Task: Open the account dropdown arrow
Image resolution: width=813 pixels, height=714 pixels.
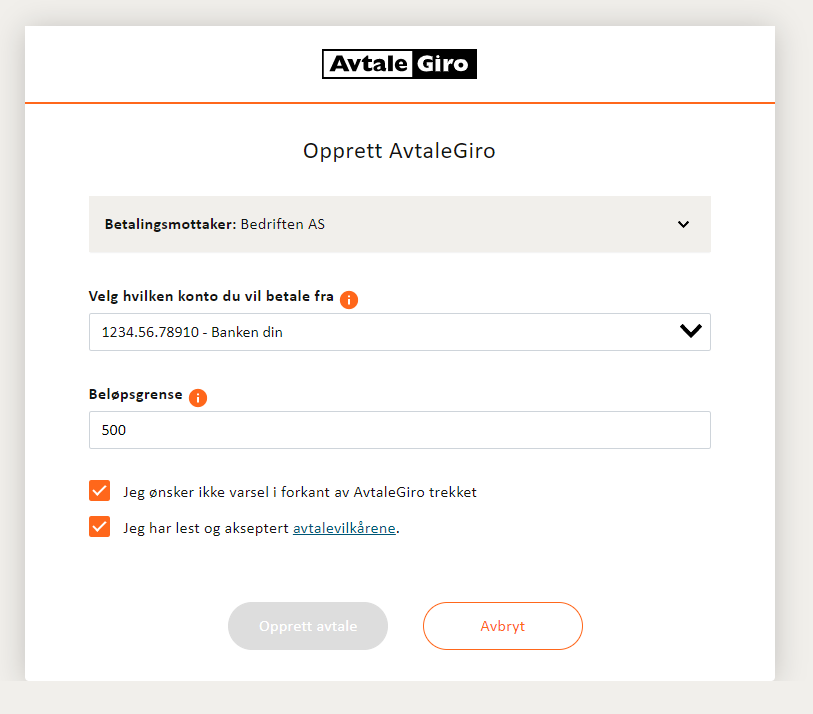Action: click(691, 331)
